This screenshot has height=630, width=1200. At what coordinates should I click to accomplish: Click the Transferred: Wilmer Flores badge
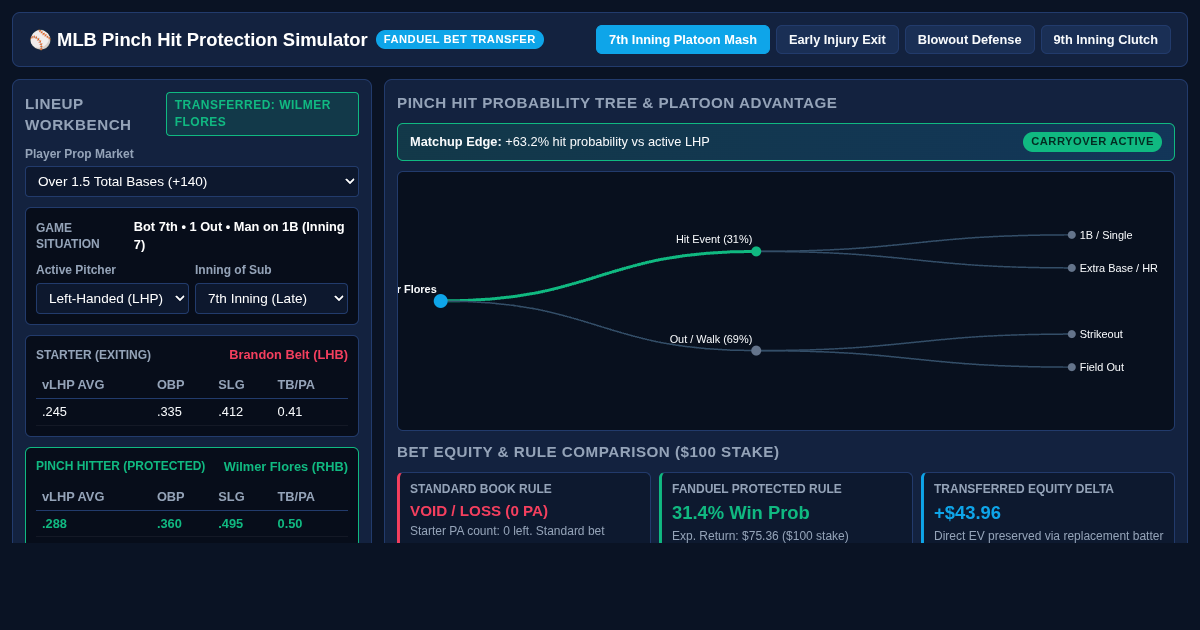pyautogui.click(x=262, y=114)
